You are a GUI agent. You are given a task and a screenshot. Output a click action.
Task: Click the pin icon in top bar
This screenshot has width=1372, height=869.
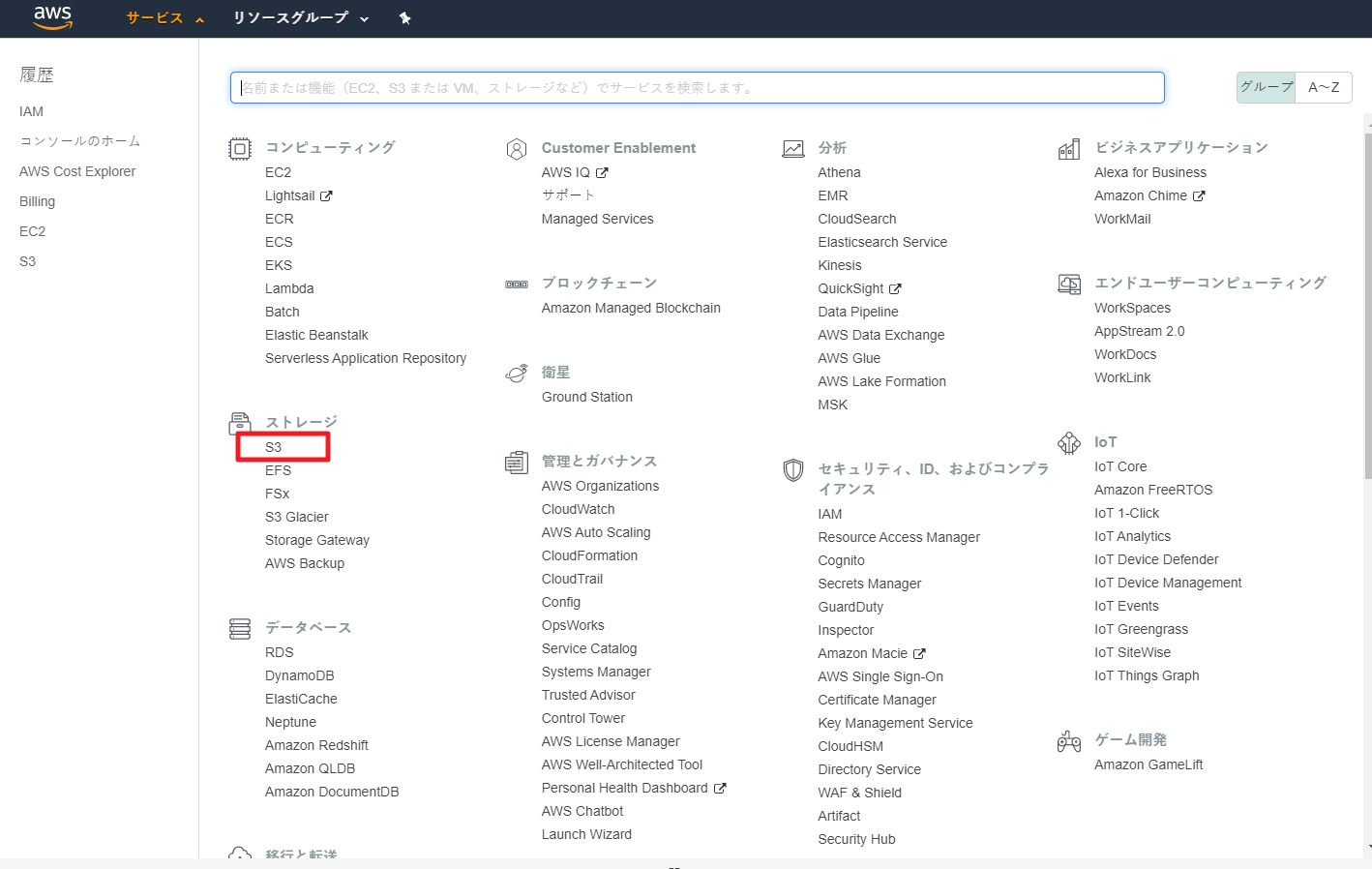[x=404, y=18]
